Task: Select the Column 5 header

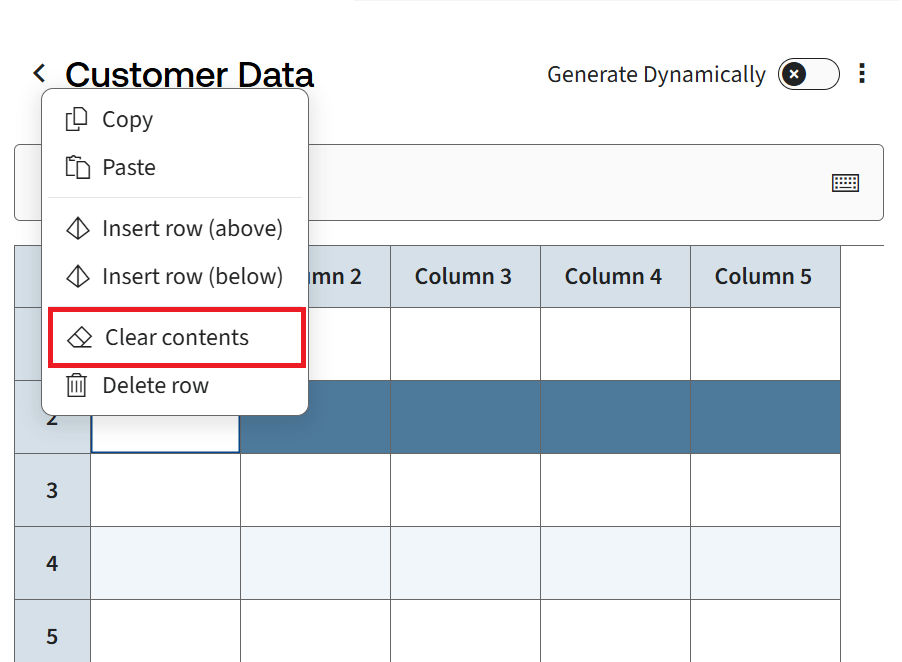Action: (764, 277)
